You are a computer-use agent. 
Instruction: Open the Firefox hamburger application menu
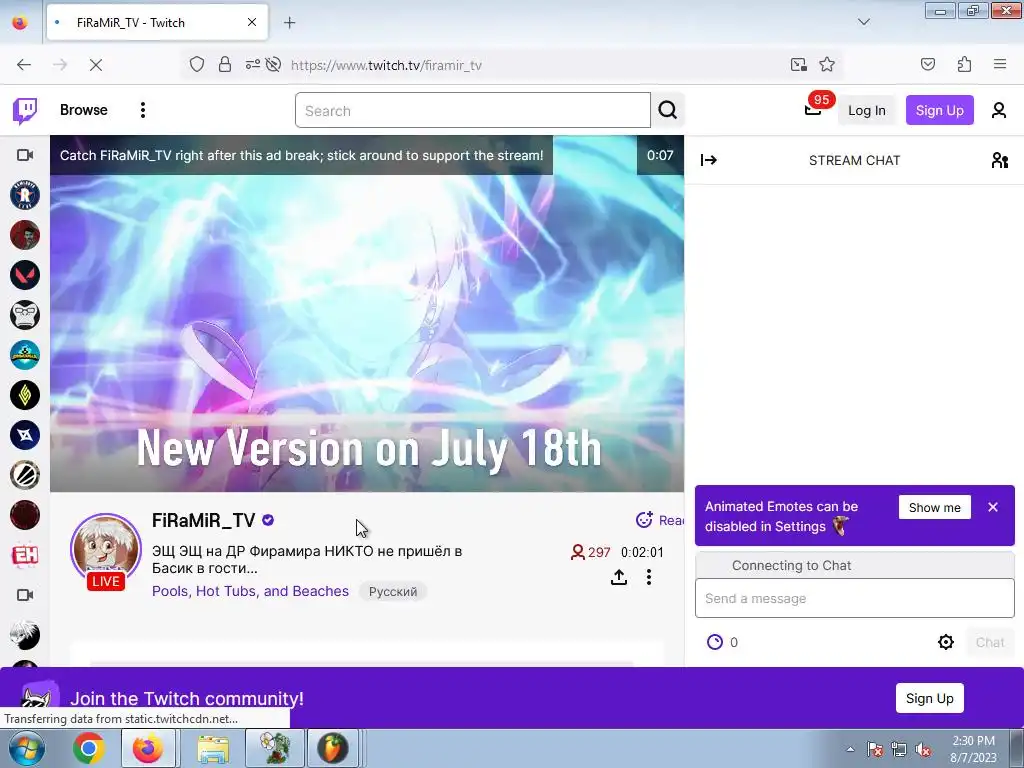click(x=1000, y=64)
